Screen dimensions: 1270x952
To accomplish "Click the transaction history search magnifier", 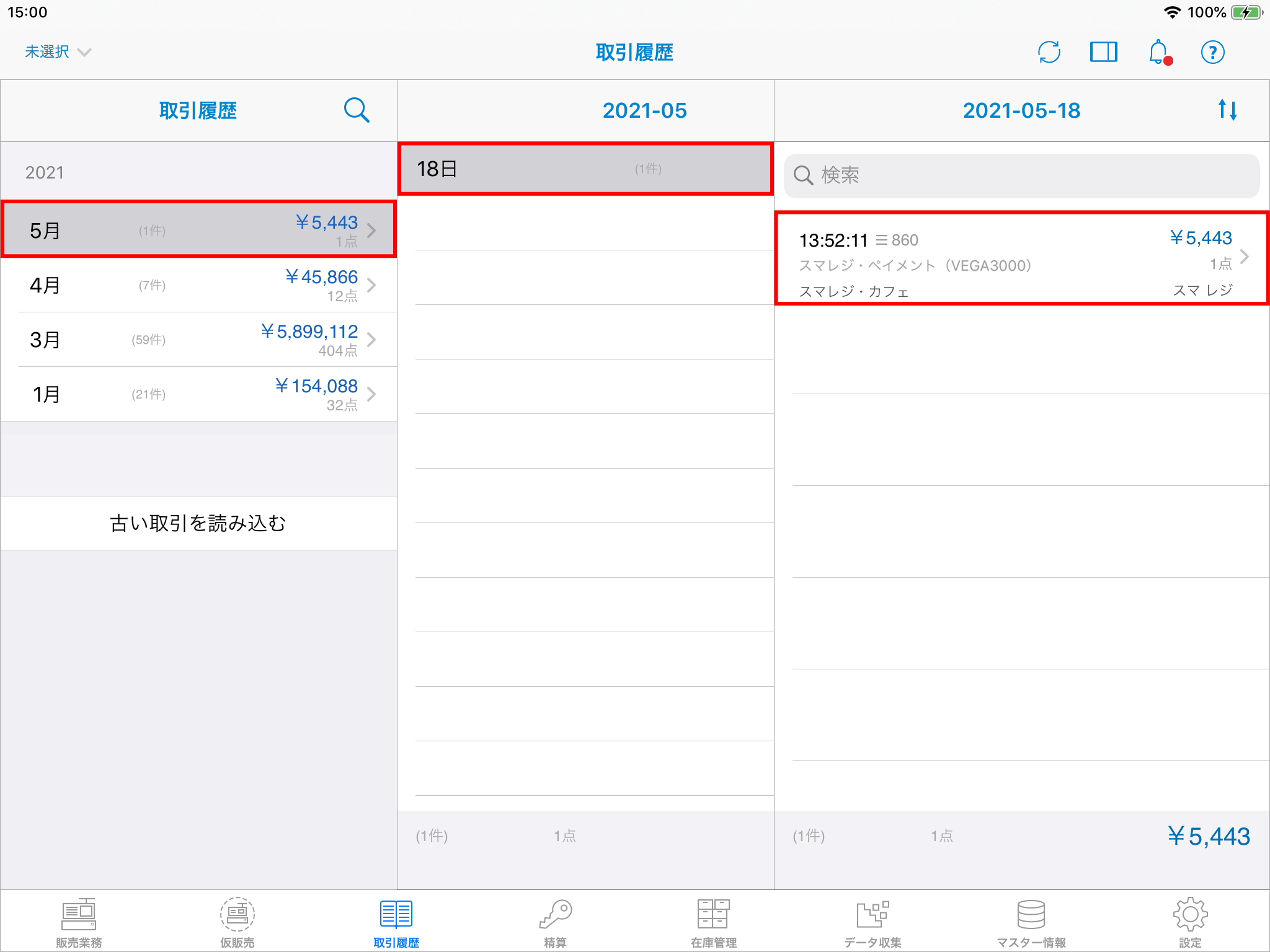I will tap(357, 110).
